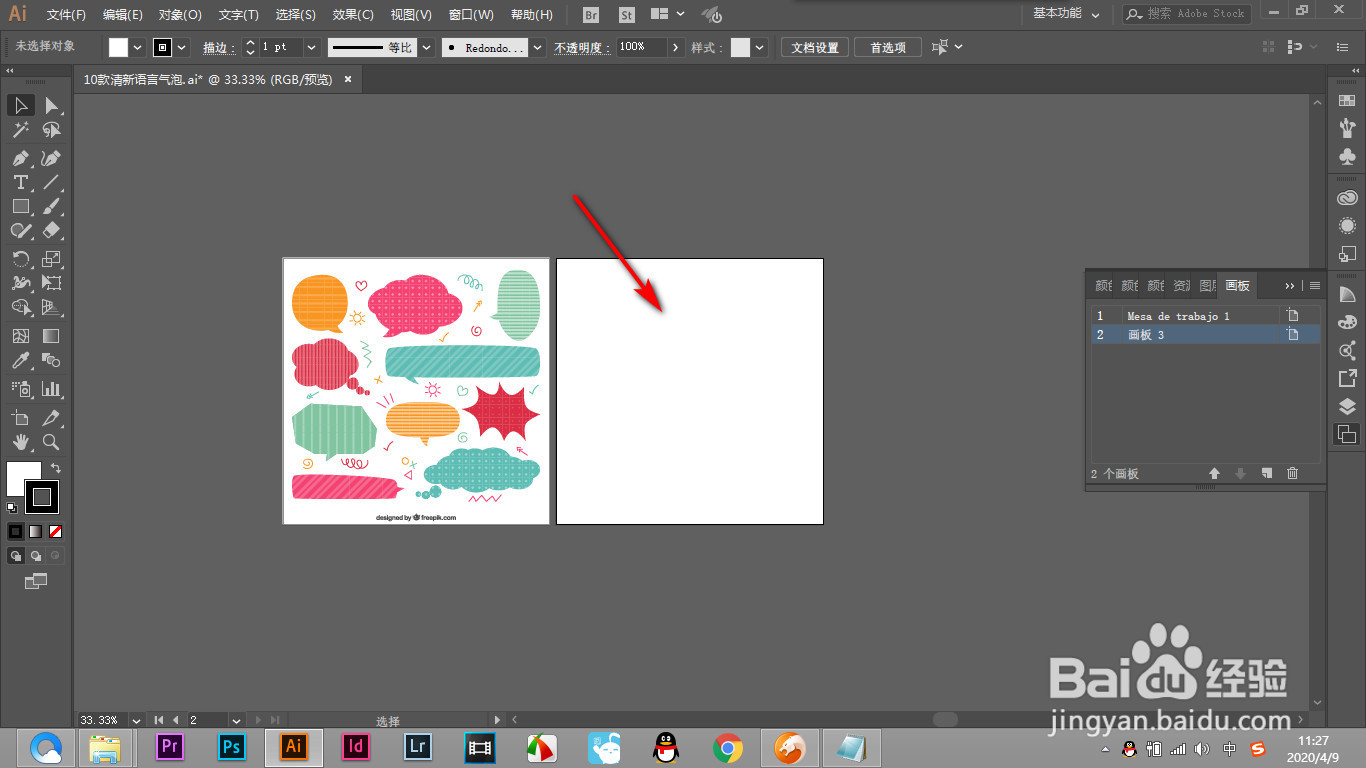Open workspace switcher 基本功能 dropdown
Image resolution: width=1366 pixels, height=768 pixels.
point(1066,14)
